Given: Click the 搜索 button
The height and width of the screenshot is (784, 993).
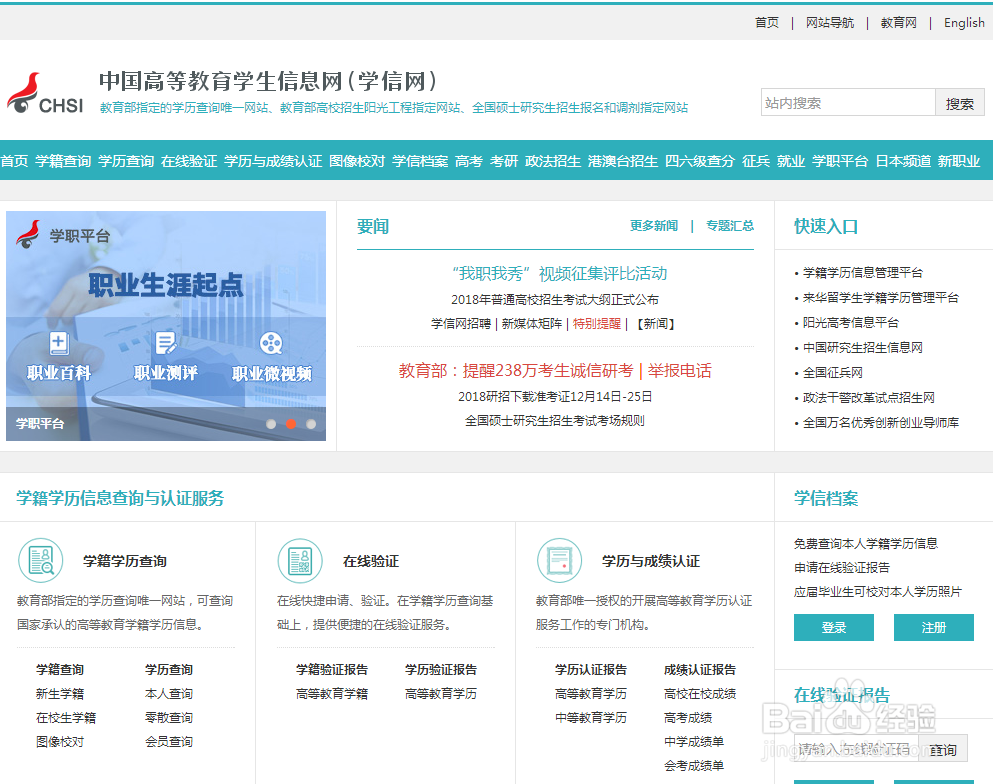Looking at the screenshot, I should [x=959, y=103].
